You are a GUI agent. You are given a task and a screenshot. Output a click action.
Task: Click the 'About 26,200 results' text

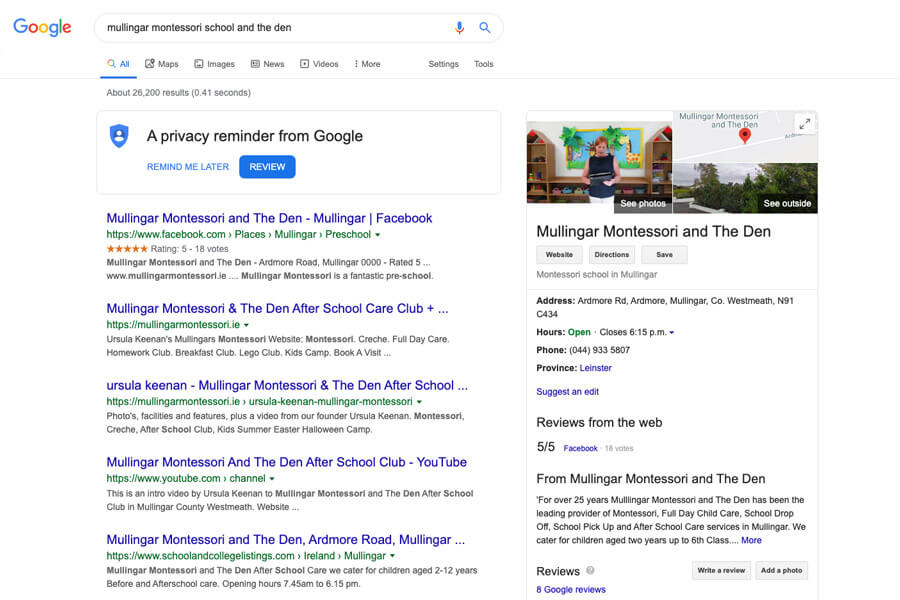pyautogui.click(x=148, y=92)
